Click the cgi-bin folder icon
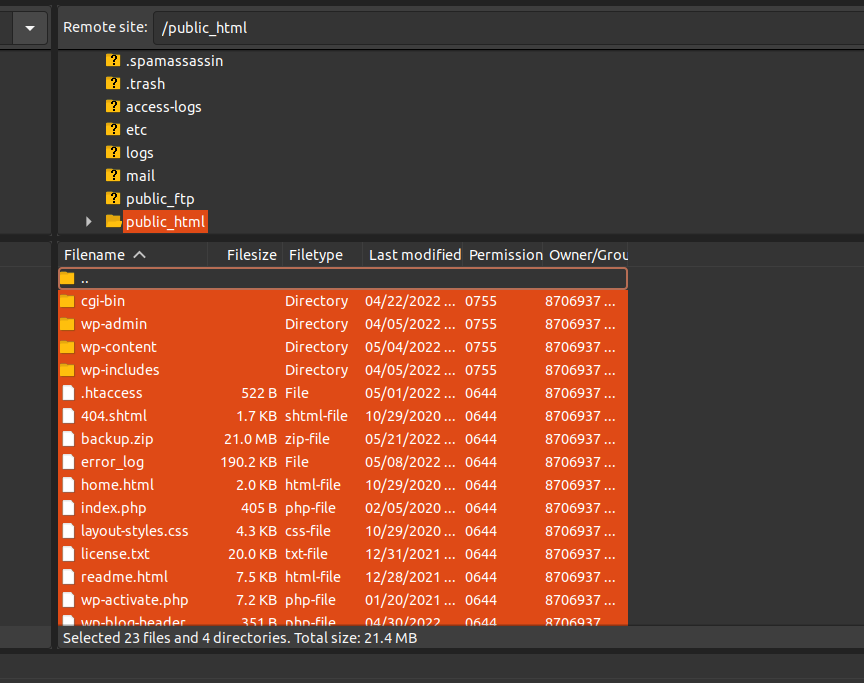 click(x=67, y=301)
